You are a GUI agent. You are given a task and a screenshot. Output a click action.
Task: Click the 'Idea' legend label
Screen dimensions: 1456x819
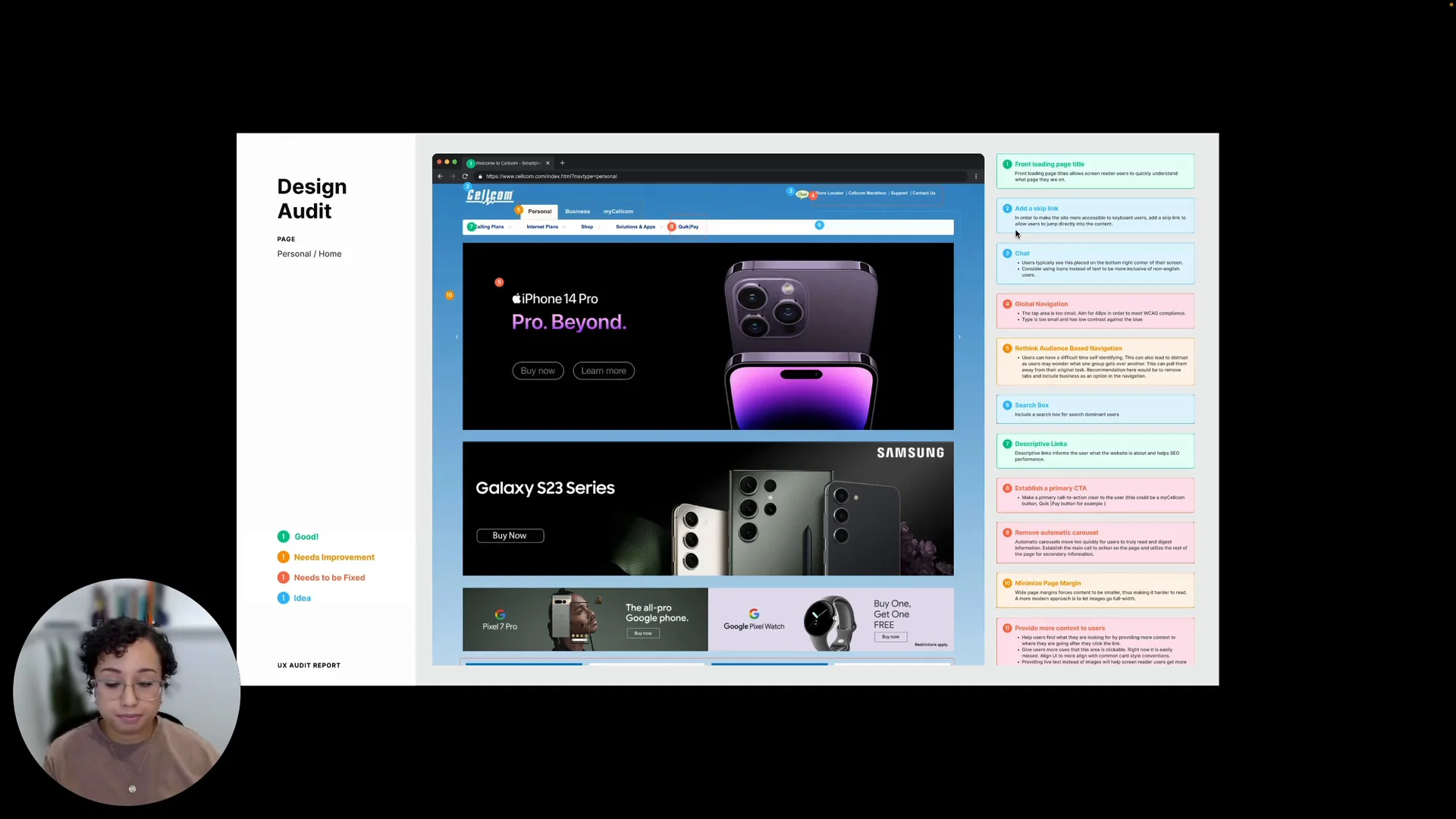click(x=303, y=598)
